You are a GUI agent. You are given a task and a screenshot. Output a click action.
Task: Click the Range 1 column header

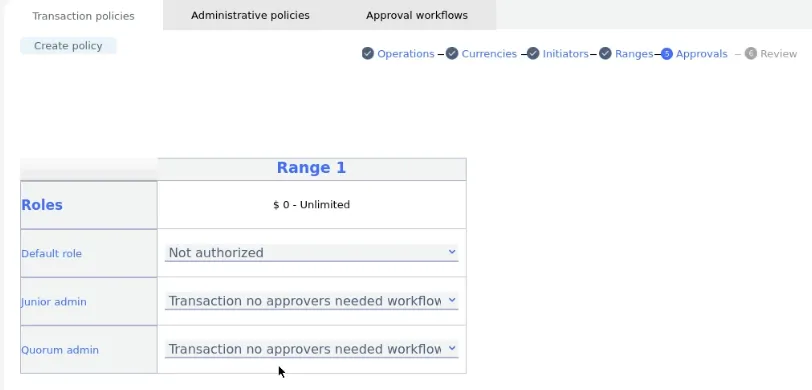coord(311,168)
